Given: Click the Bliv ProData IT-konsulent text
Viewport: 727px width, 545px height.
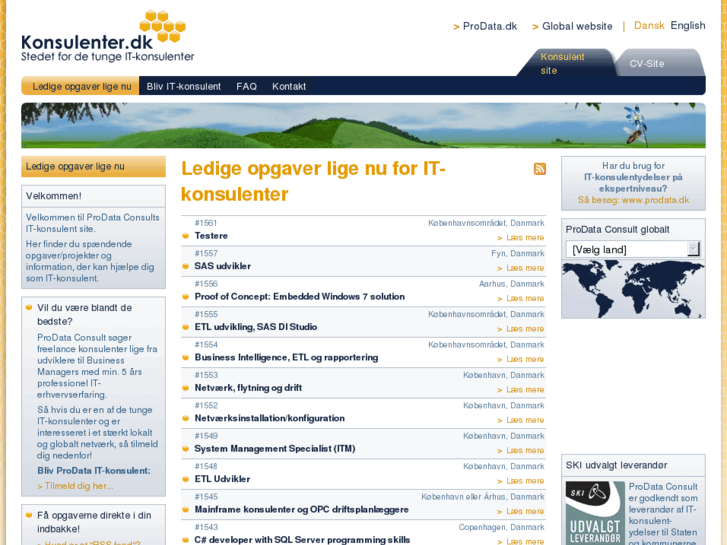Looking at the screenshot, I should point(94,471).
